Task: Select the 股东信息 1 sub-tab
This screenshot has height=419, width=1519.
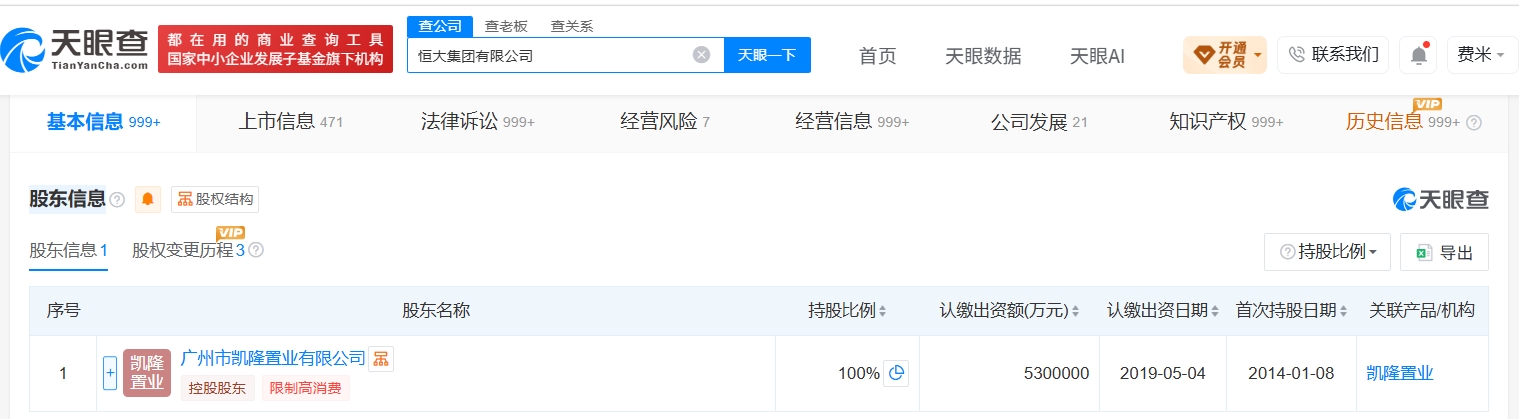Action: [68, 250]
